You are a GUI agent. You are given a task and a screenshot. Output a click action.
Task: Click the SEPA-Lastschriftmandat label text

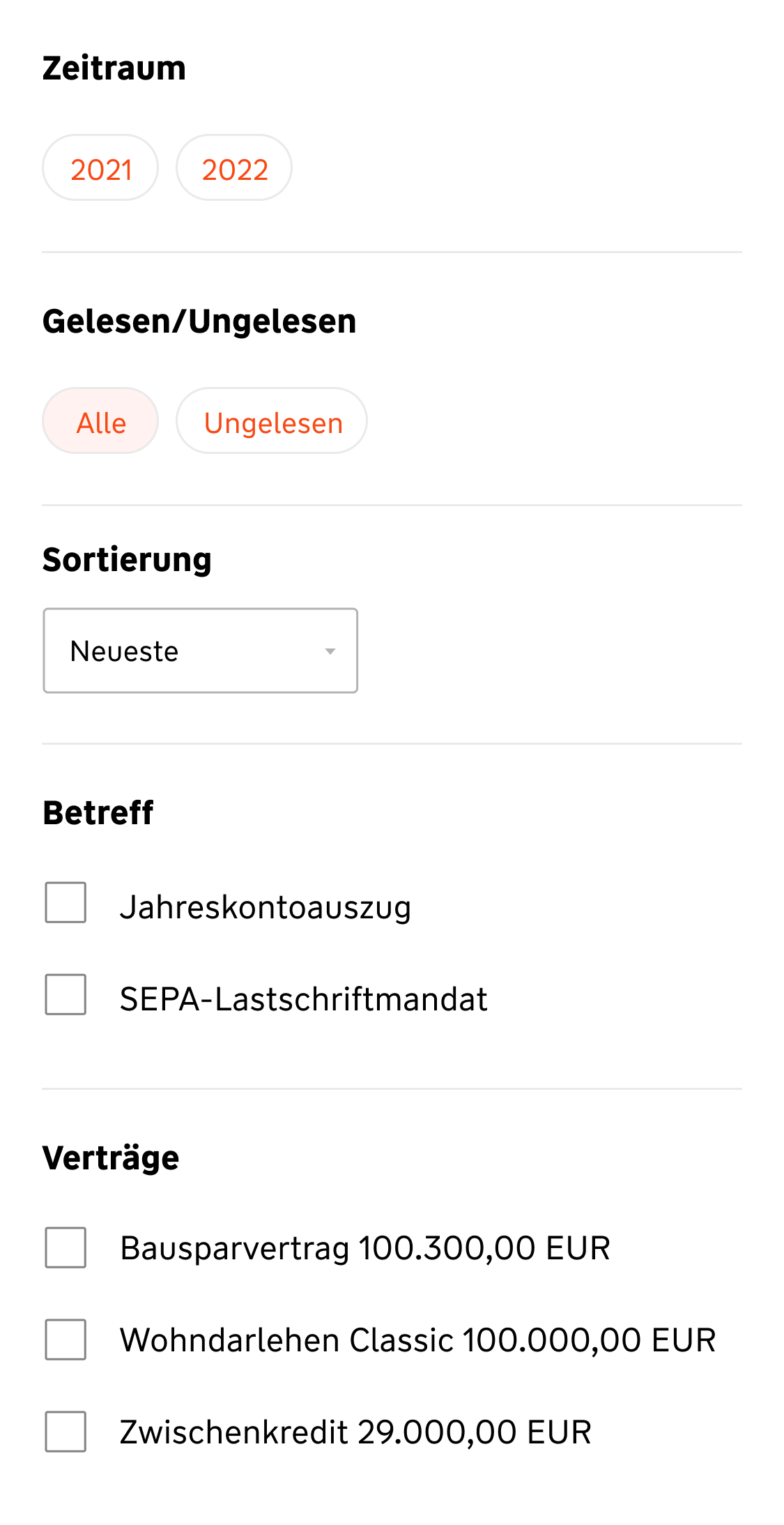click(303, 999)
